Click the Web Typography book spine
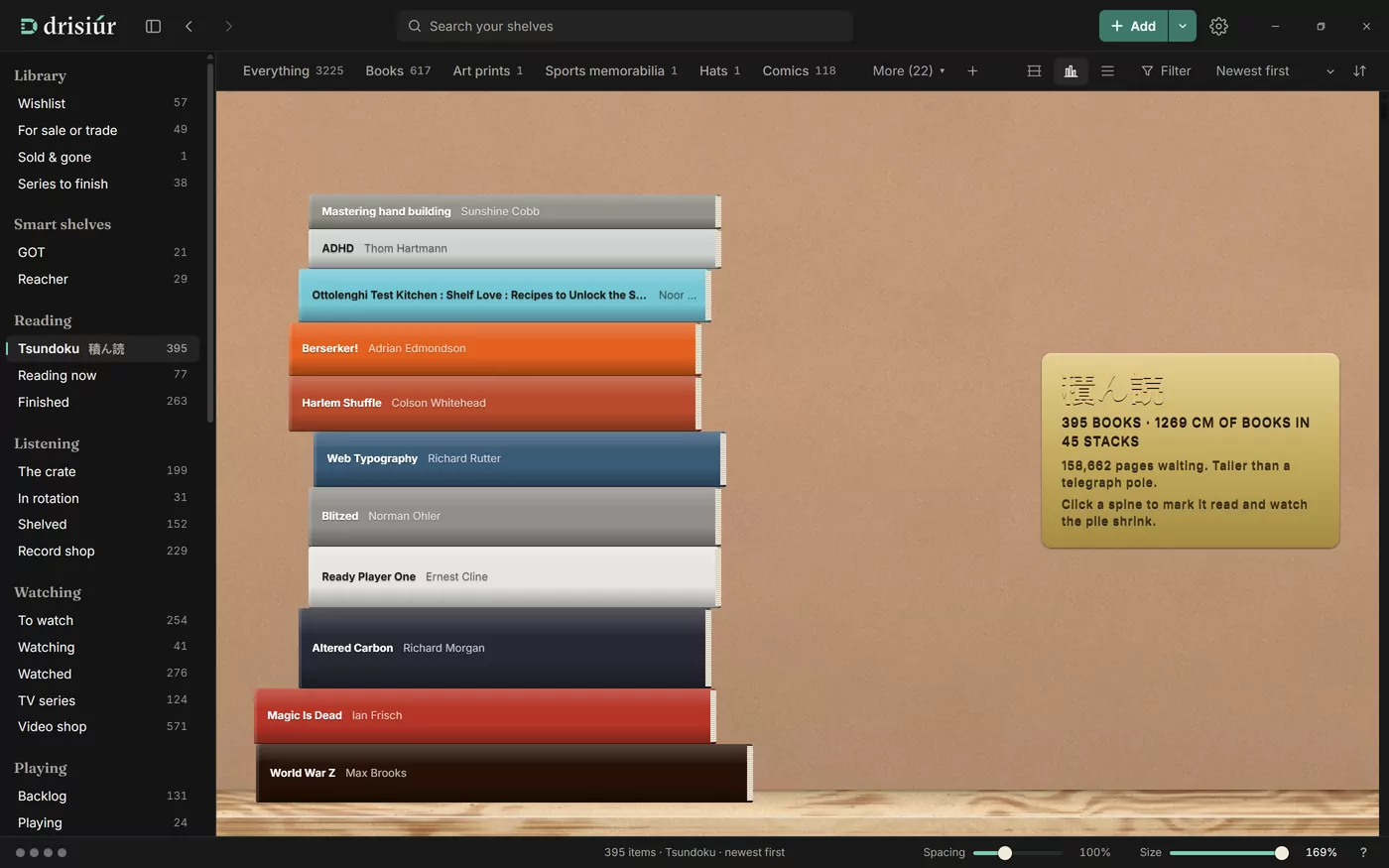Viewport: 1389px width, 868px height. [520, 459]
